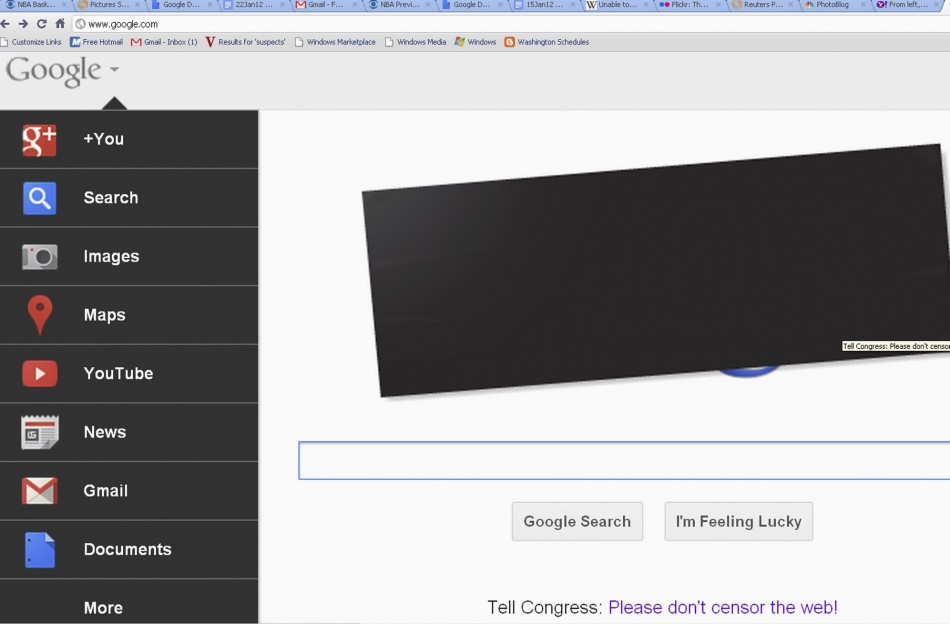950x624 pixels.
Task: Click the blacked-out Google doodle logo
Action: [657, 271]
